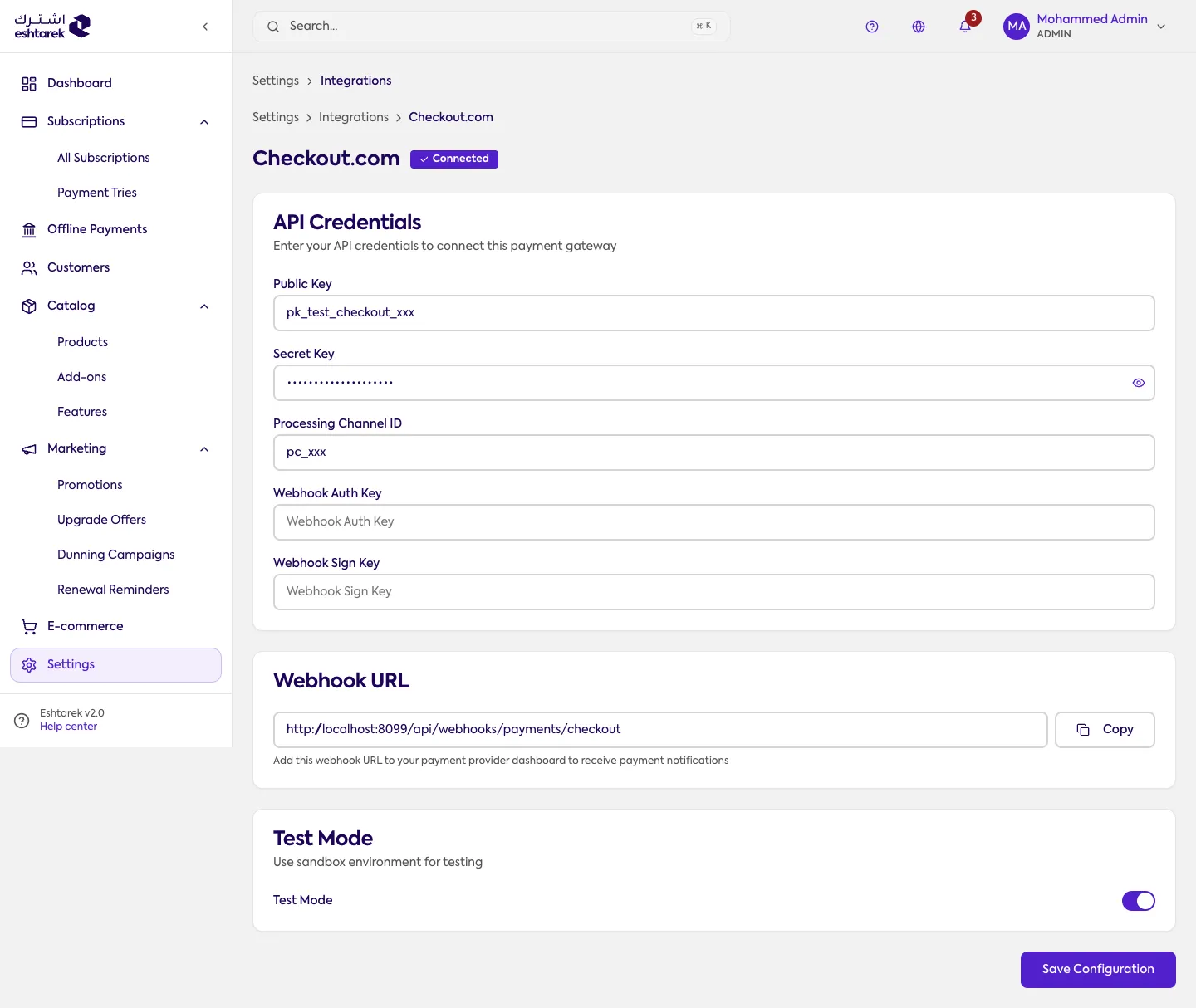Navigate to Features
The image size is (1196, 1008).
tap(82, 412)
